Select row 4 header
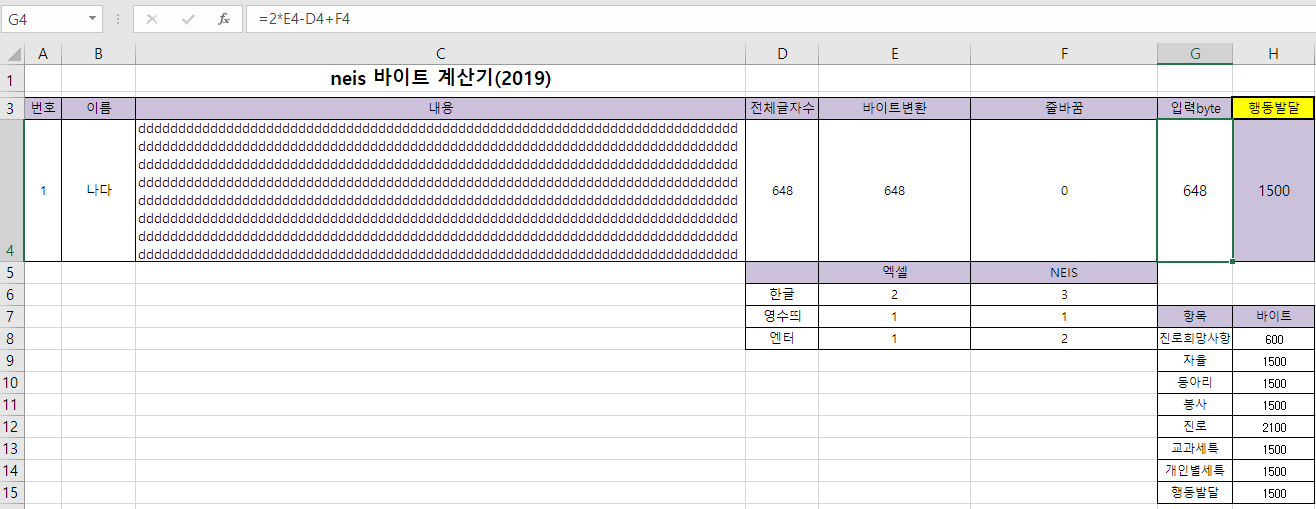 click(x=12, y=191)
